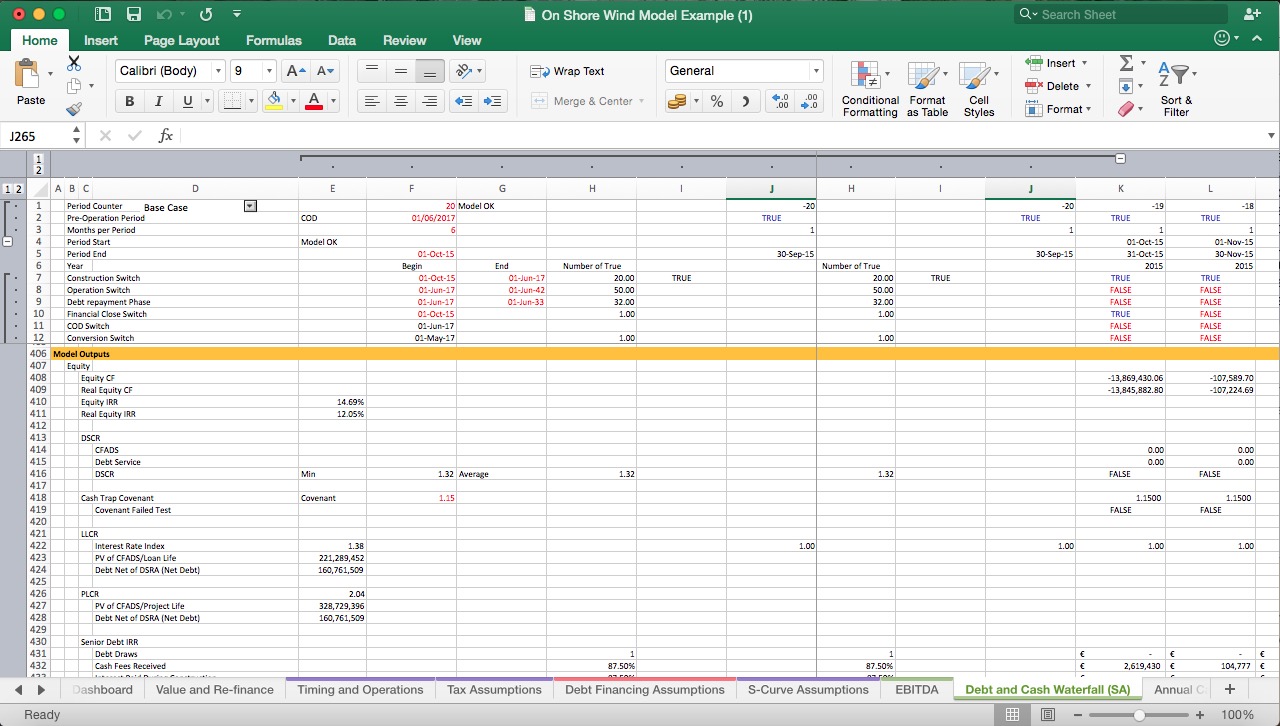The width and height of the screenshot is (1280, 726).
Task: Toggle Italic formatting
Action: pyautogui.click(x=158, y=101)
